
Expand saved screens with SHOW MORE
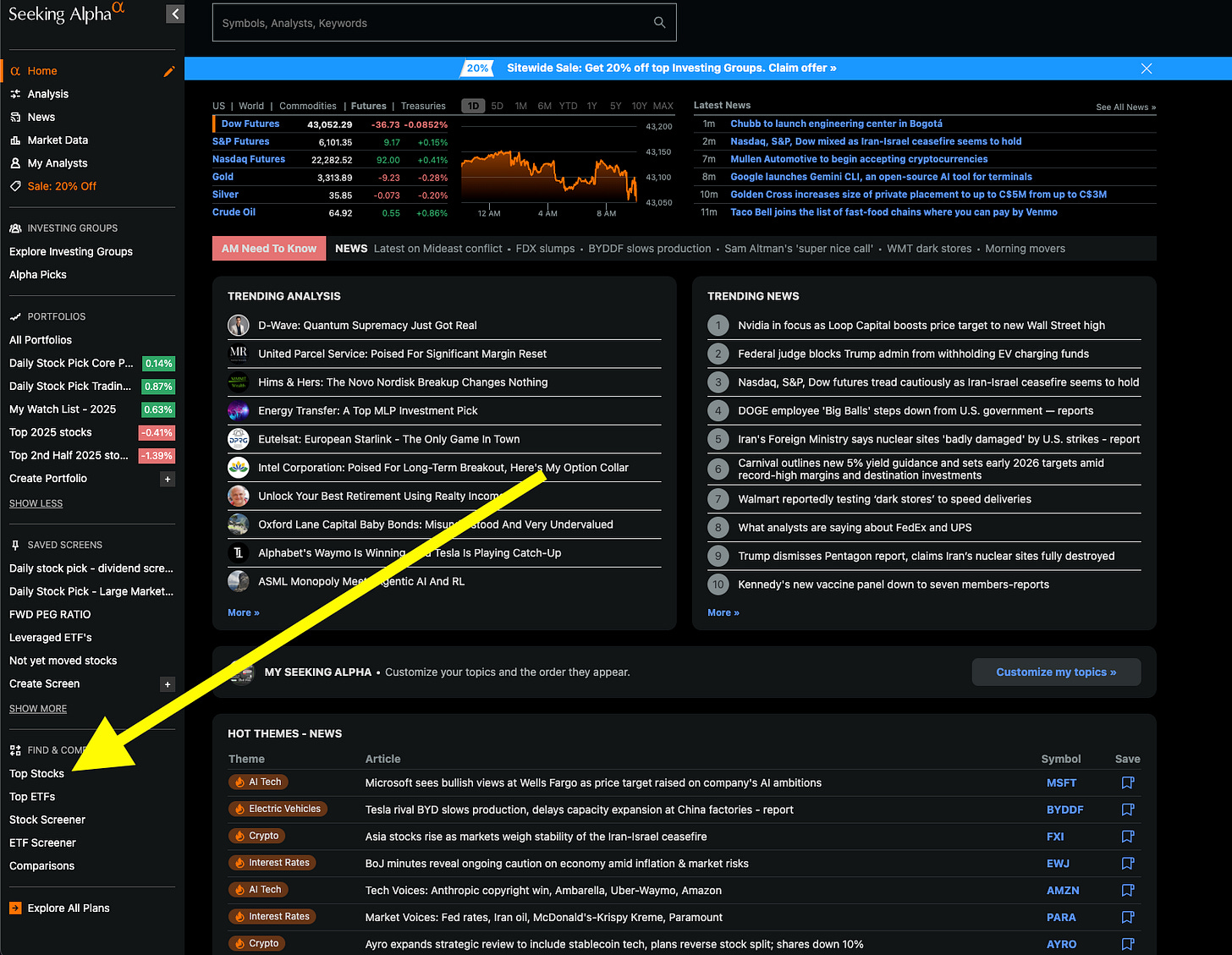coord(38,709)
